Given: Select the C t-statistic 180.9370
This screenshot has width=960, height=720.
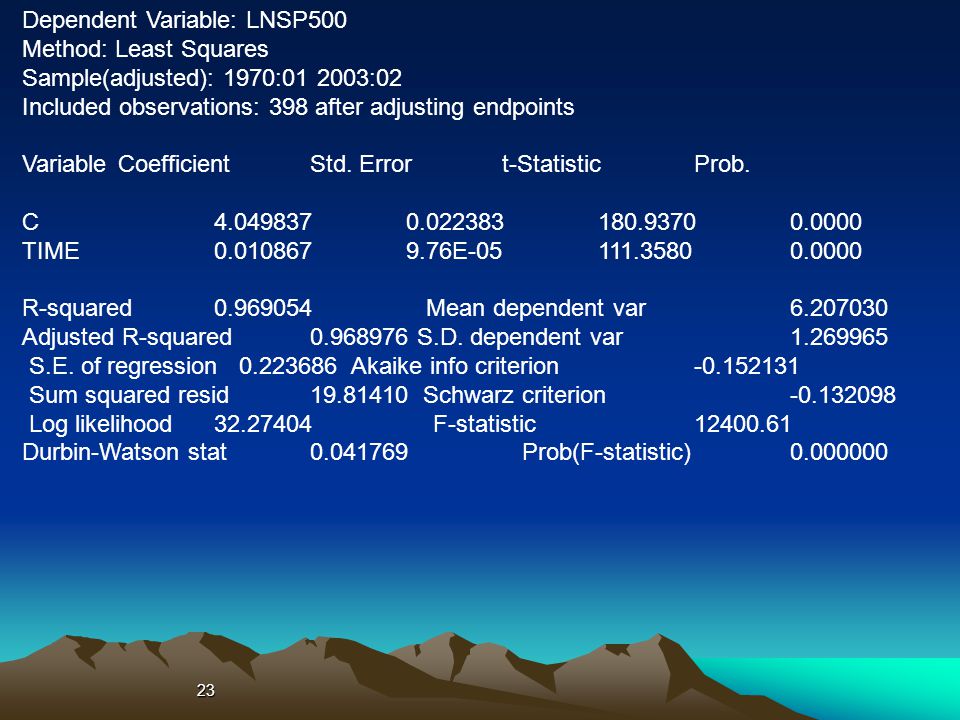Looking at the screenshot, I should (x=647, y=222).
